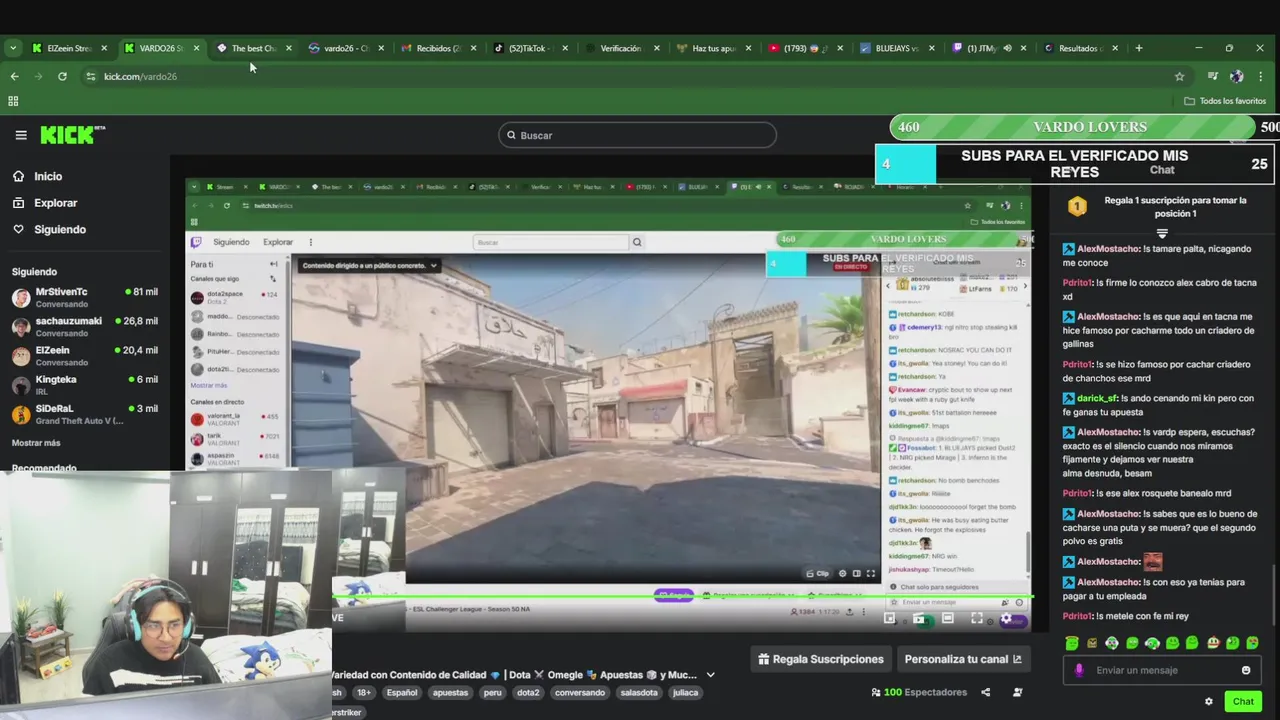Select the apuestas tag

[450, 692]
